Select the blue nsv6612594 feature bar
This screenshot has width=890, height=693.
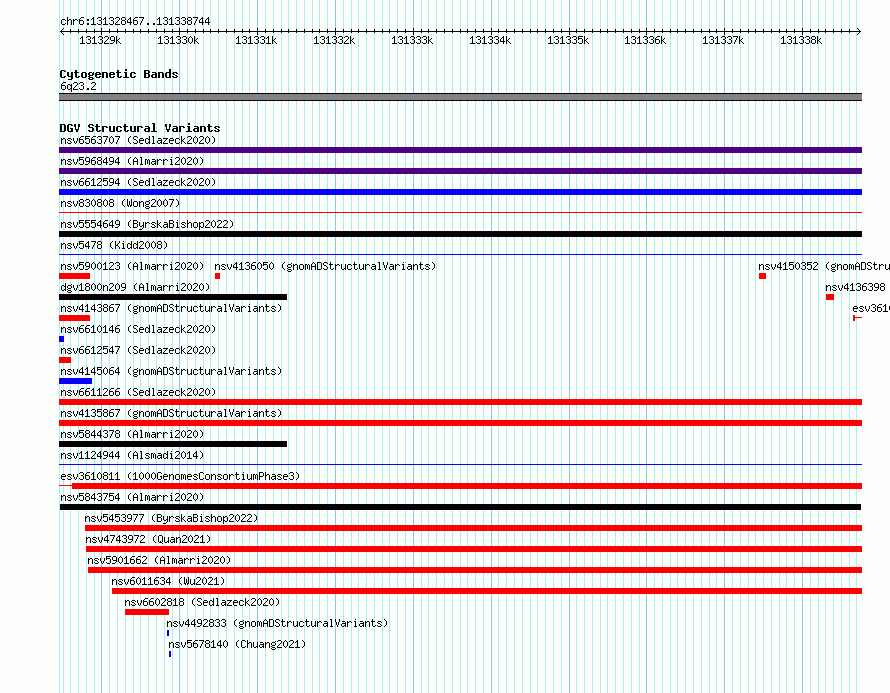(x=460, y=192)
